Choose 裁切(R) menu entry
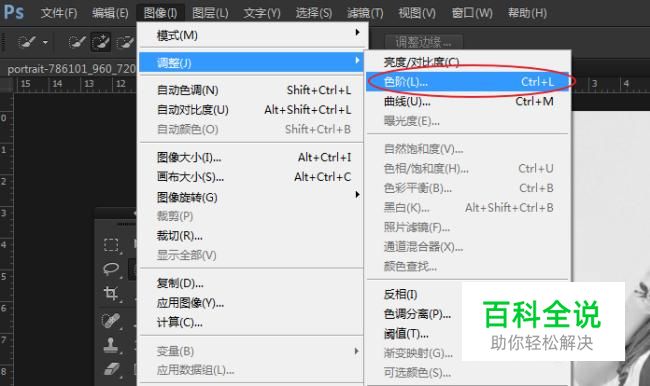 (251, 235)
